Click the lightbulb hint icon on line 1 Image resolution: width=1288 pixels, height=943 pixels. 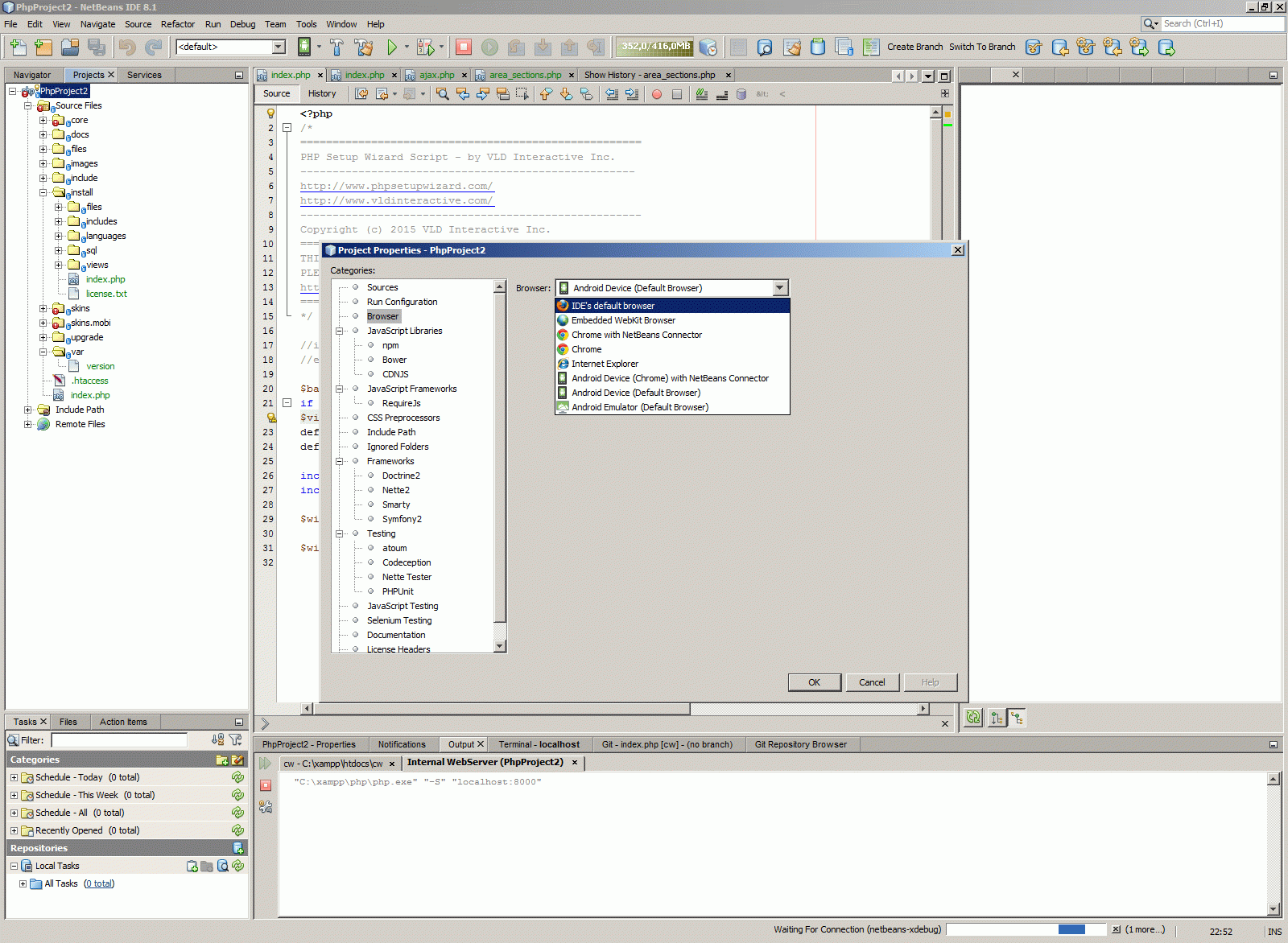(271, 113)
